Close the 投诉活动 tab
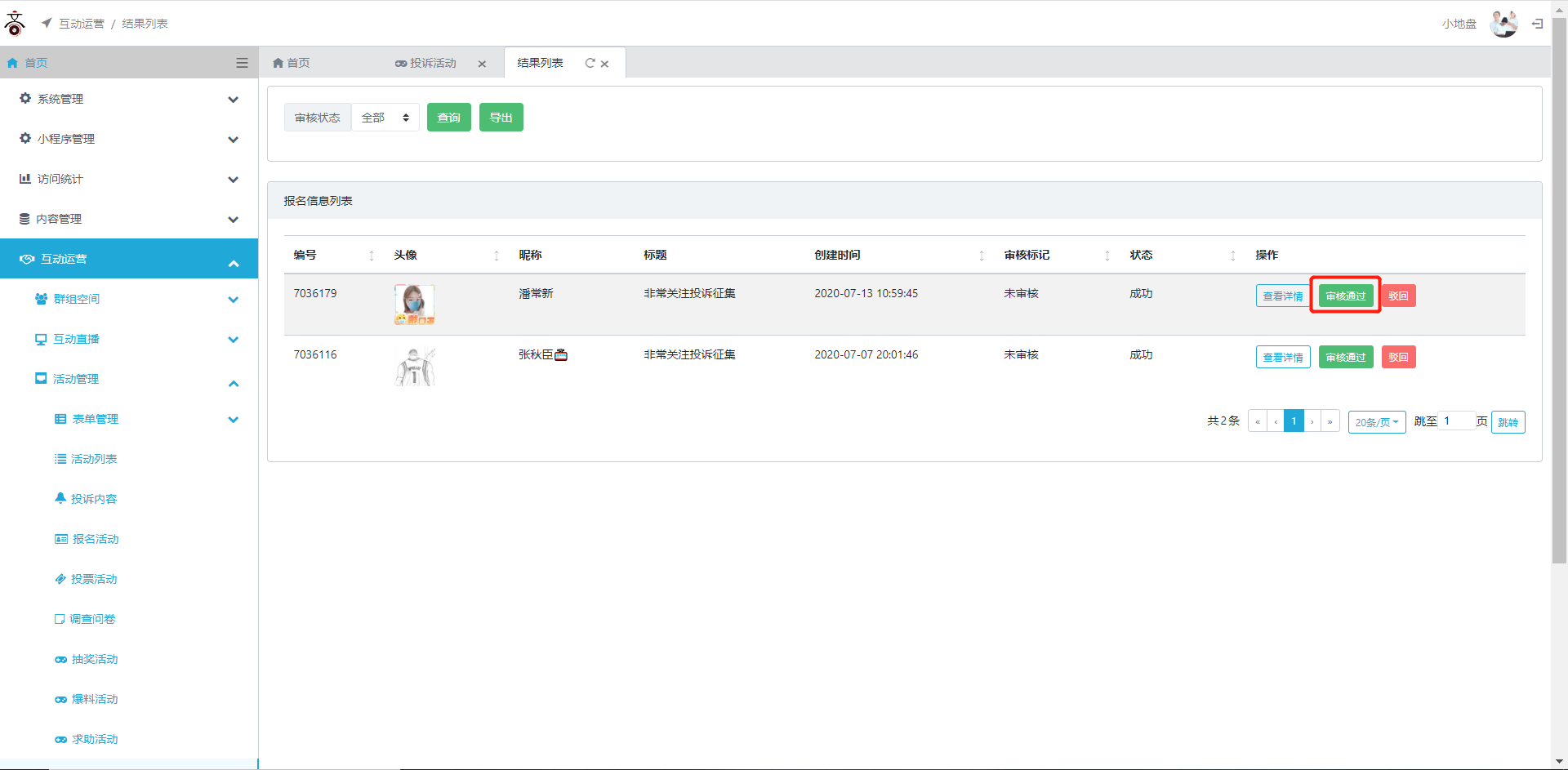Image resolution: width=1568 pixels, height=770 pixels. 482,64
